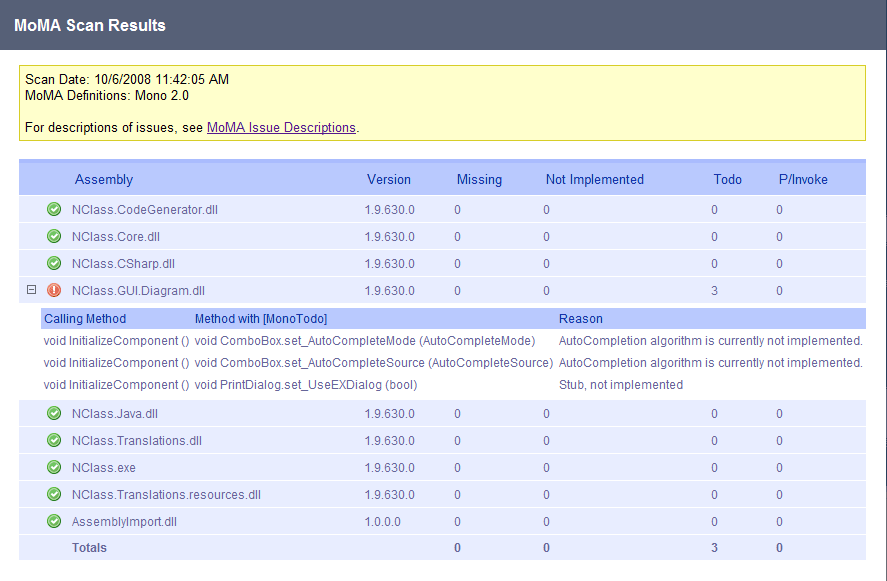Select the NClass.Translations.resources.dll assembly name
The image size is (887, 581).
166,495
